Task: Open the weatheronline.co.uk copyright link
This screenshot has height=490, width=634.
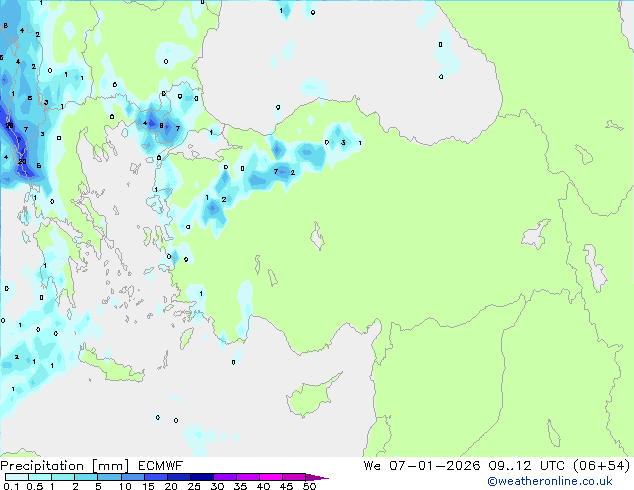Action: (550, 481)
